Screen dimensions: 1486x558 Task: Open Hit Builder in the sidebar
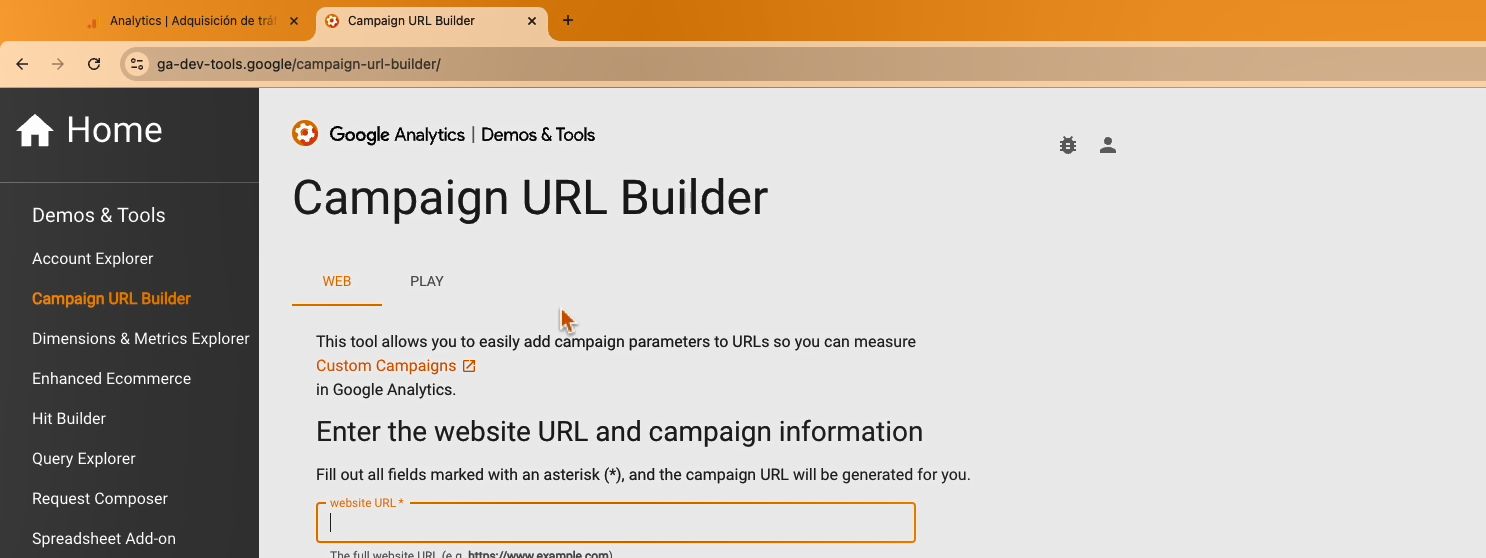(69, 418)
